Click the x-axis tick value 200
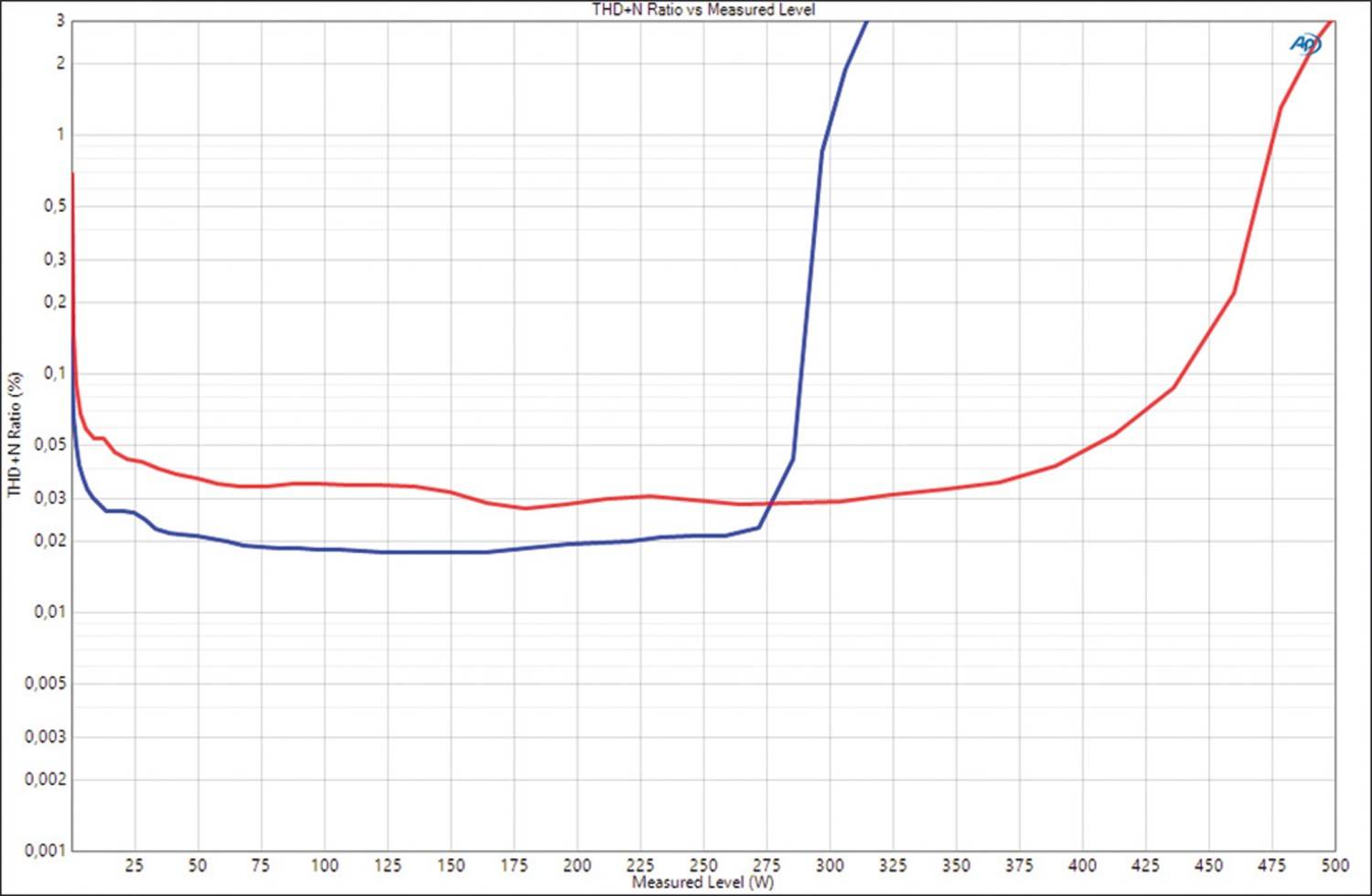This screenshot has width=1372, height=896. [x=577, y=865]
